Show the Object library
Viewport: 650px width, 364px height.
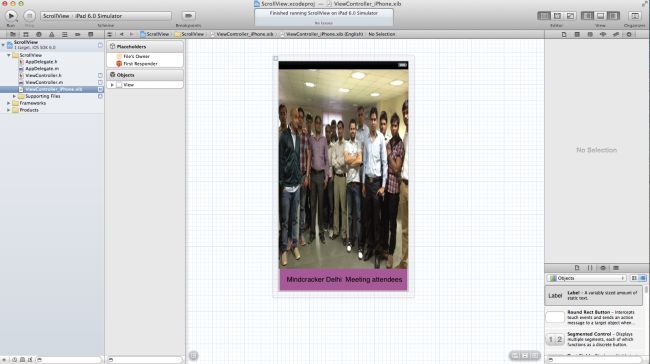click(x=603, y=268)
